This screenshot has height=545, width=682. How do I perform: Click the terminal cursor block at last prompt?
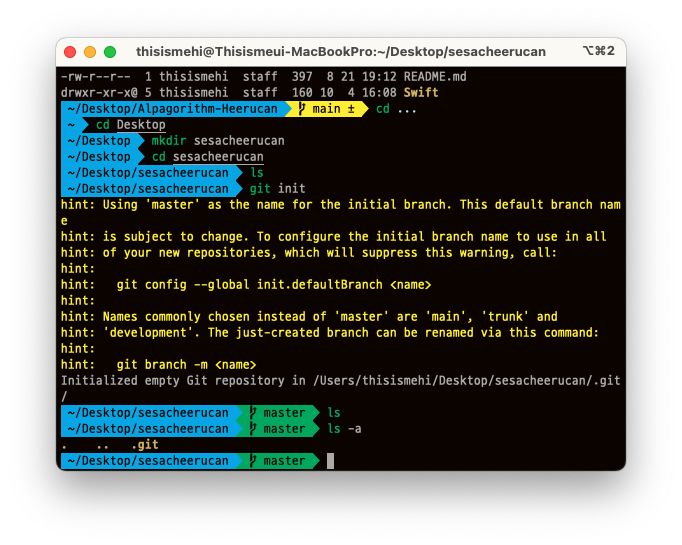331,461
